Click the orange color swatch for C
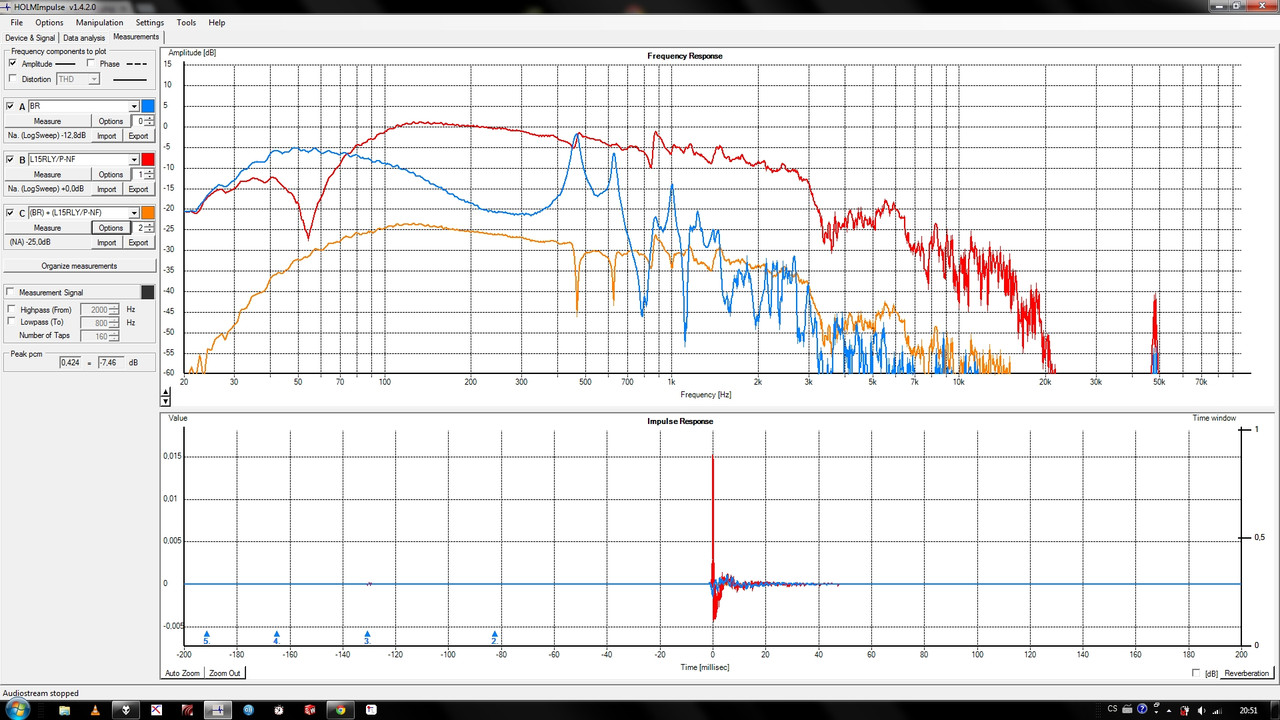 click(147, 213)
